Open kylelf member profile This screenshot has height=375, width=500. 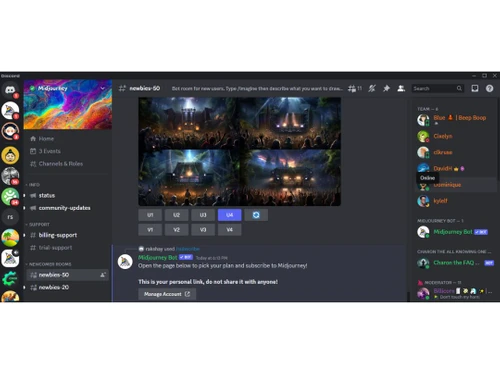click(x=456, y=201)
